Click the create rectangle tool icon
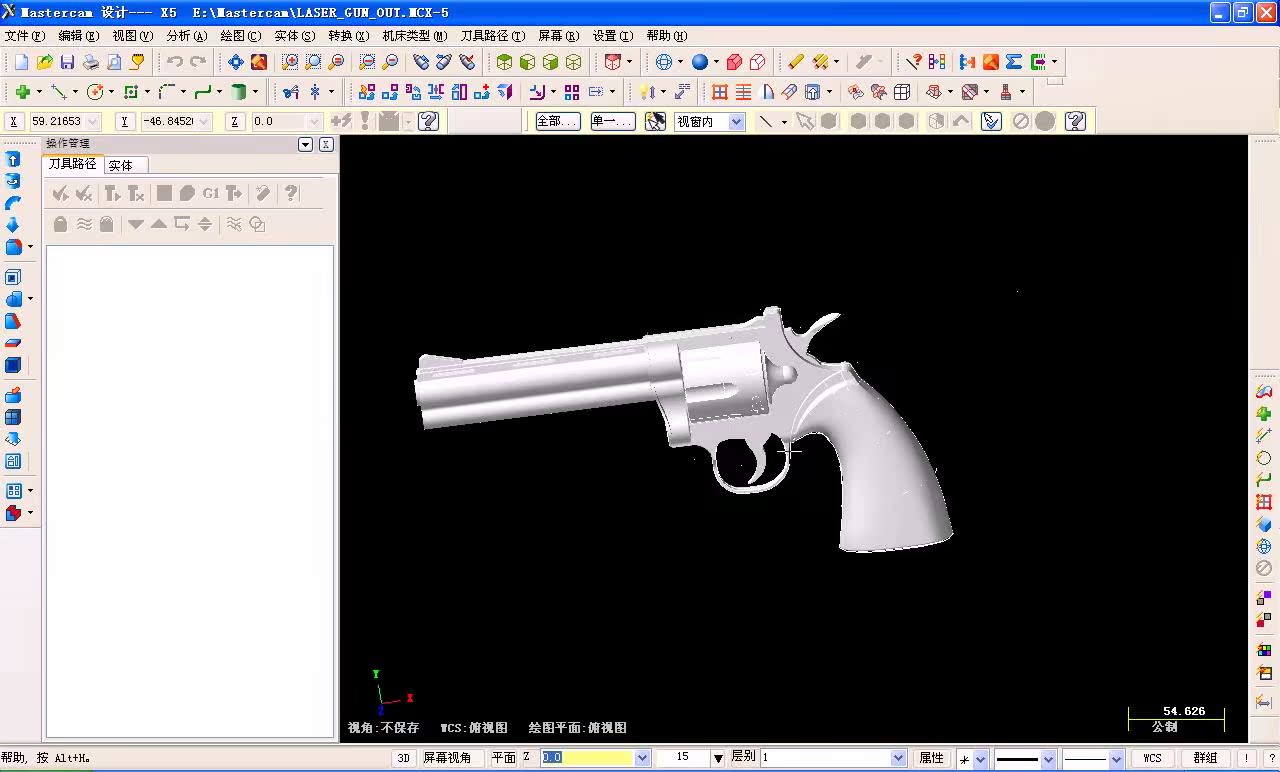 coord(131,92)
